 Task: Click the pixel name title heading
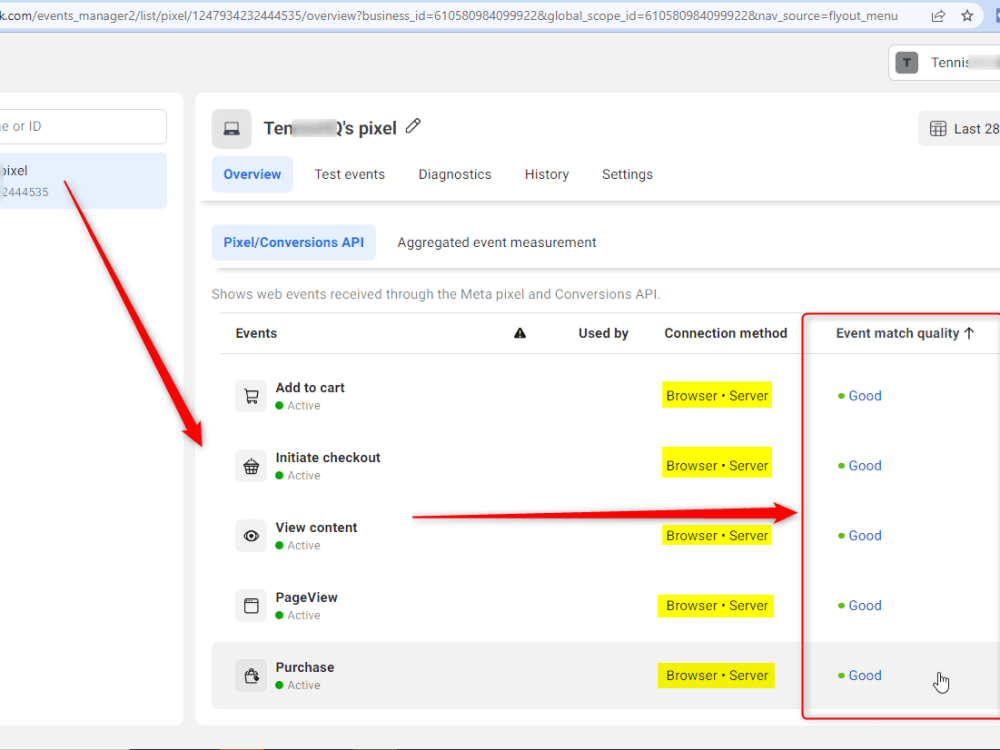330,128
